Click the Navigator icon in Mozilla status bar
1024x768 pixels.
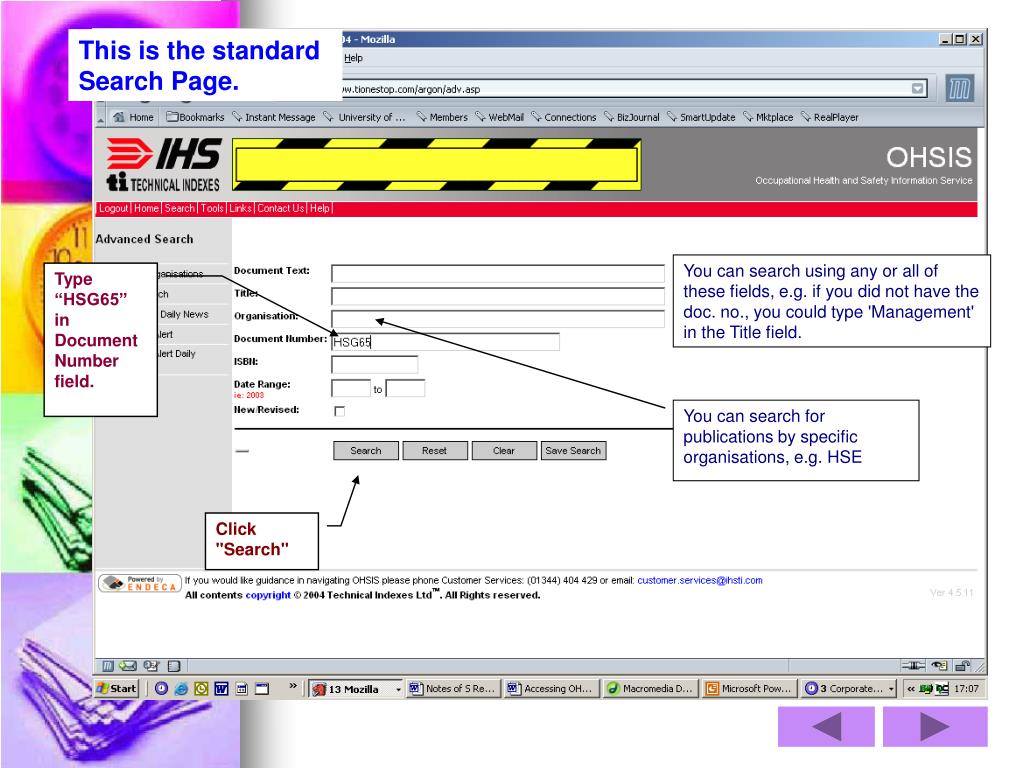tap(108, 666)
